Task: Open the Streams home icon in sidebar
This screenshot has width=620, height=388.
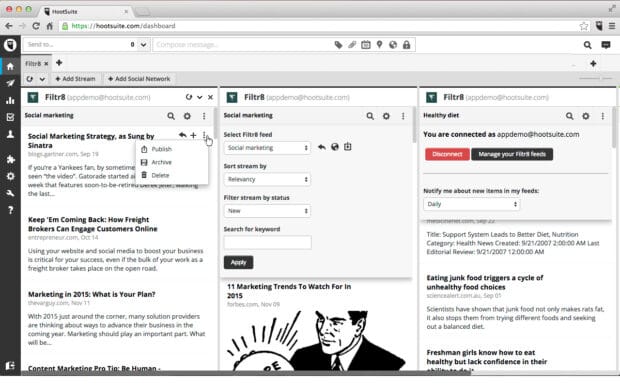Action: point(10,66)
